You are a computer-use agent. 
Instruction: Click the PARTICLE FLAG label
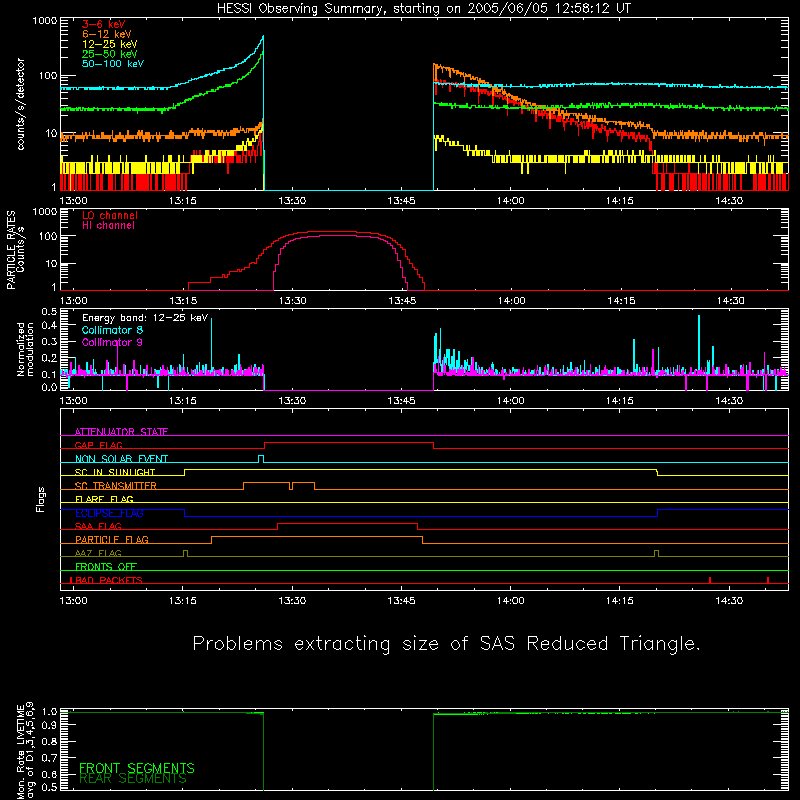point(112,540)
